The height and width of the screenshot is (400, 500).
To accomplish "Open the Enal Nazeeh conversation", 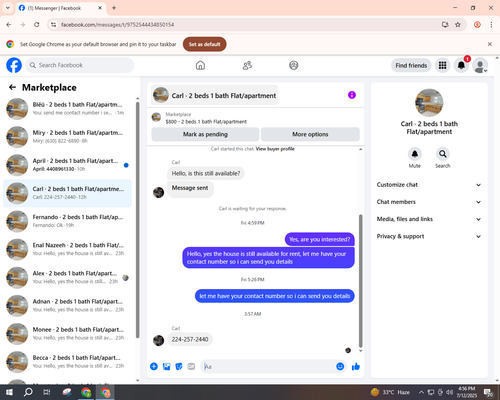I will point(67,249).
